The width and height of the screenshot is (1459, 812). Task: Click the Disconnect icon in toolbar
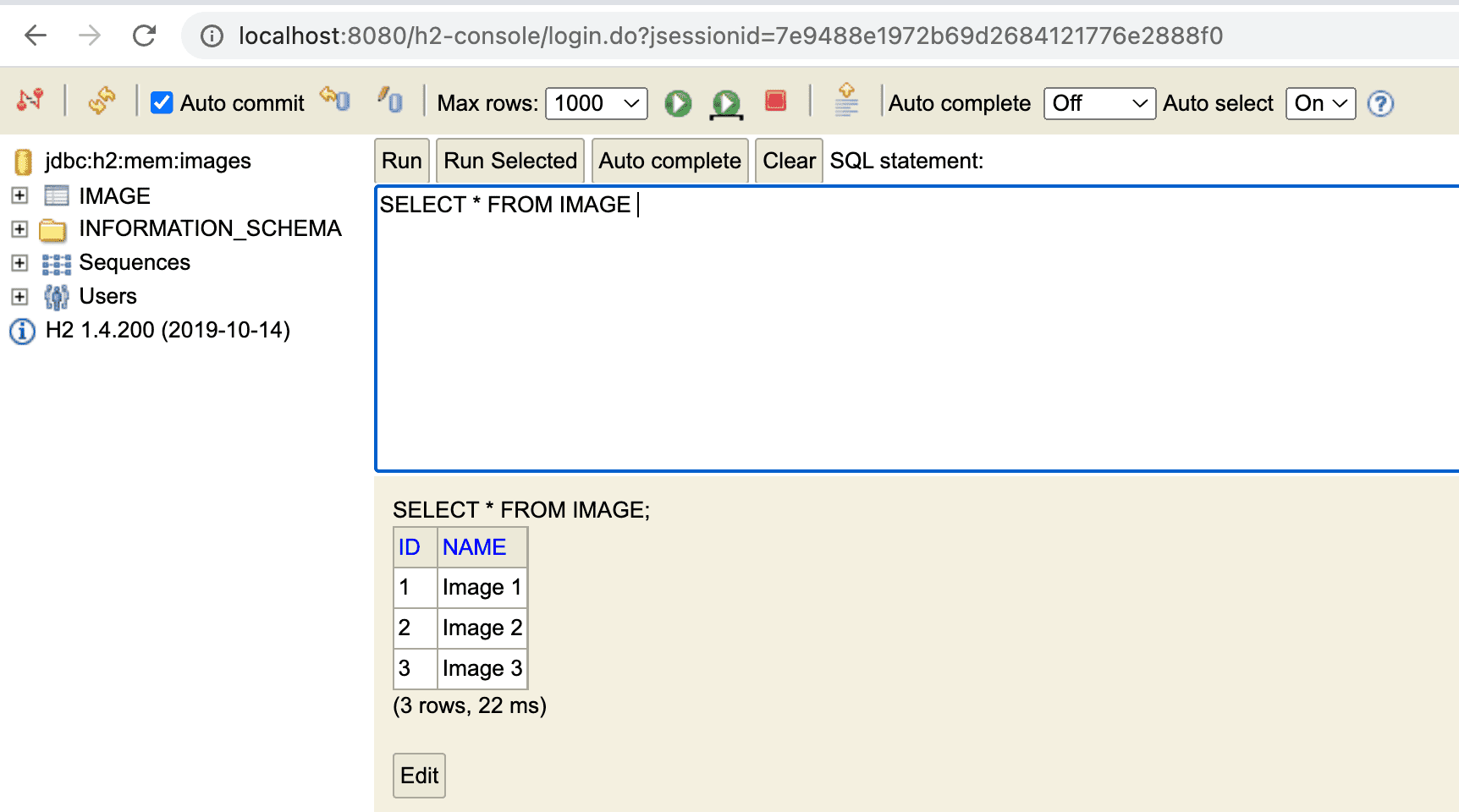(30, 101)
